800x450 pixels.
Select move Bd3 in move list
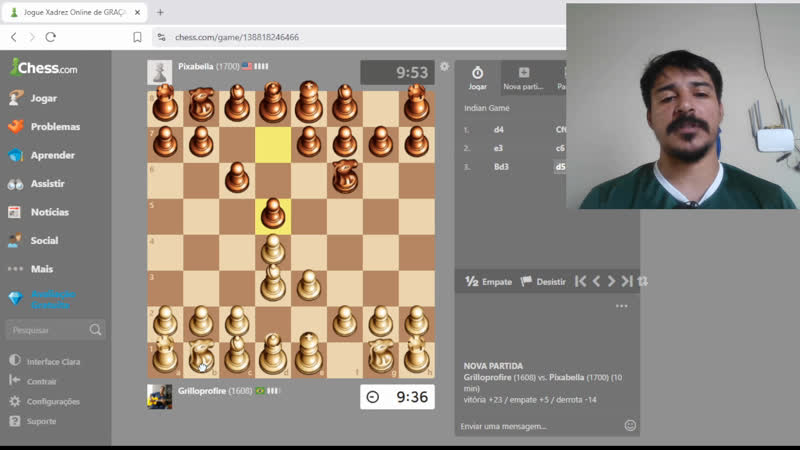point(501,167)
